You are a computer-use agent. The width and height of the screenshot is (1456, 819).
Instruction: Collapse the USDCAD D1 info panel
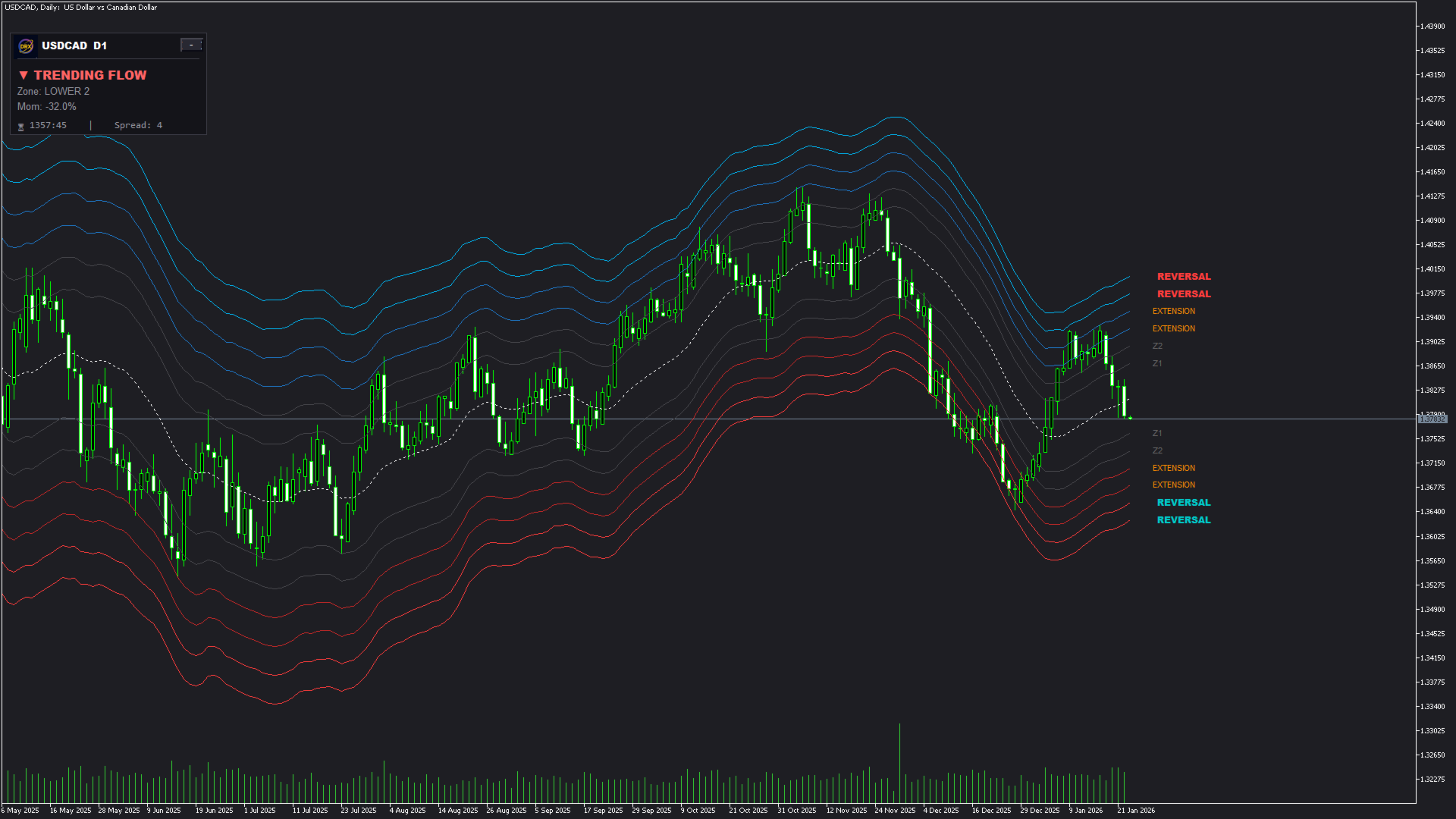tap(191, 45)
